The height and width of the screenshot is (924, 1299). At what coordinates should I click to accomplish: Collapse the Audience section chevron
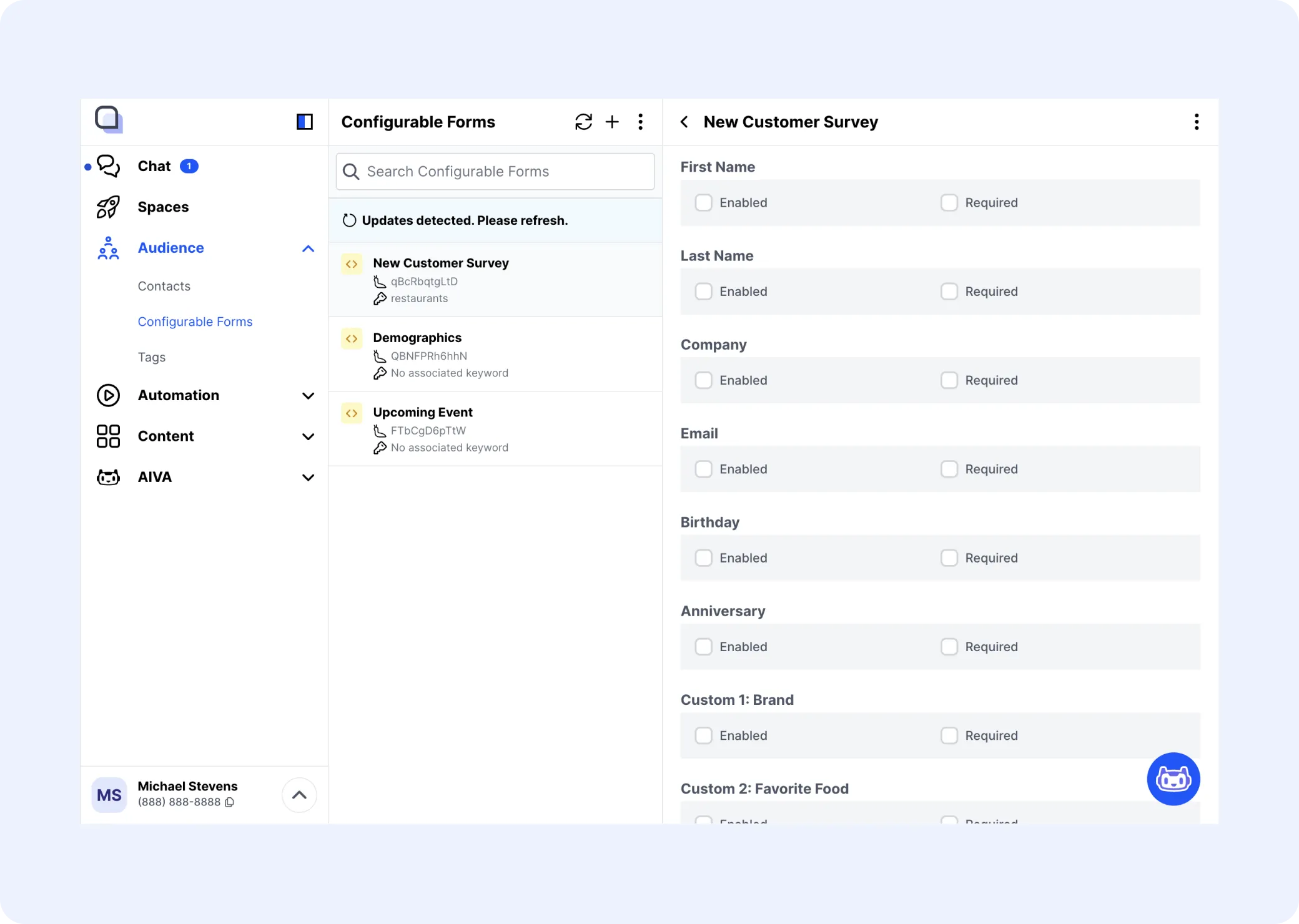(x=308, y=248)
